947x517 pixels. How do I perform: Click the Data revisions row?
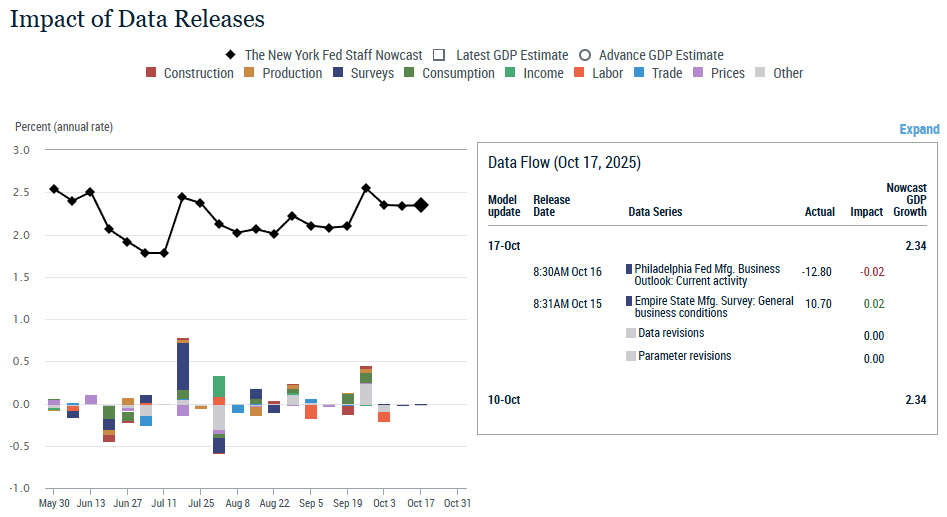[x=671, y=334]
